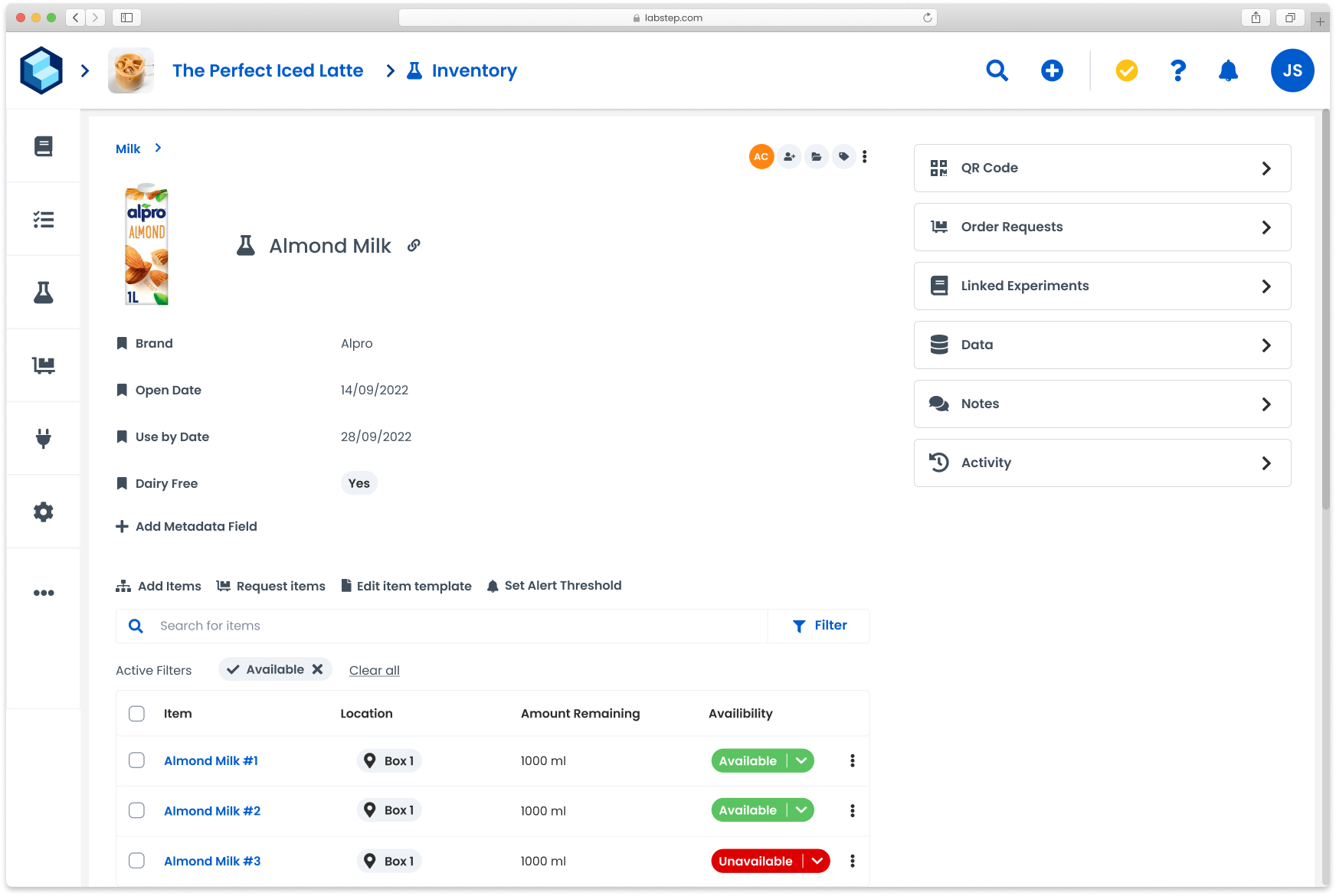Tick the select-all checkbox in the item table
Image resolution: width=1336 pixels, height=896 pixels.
click(136, 713)
